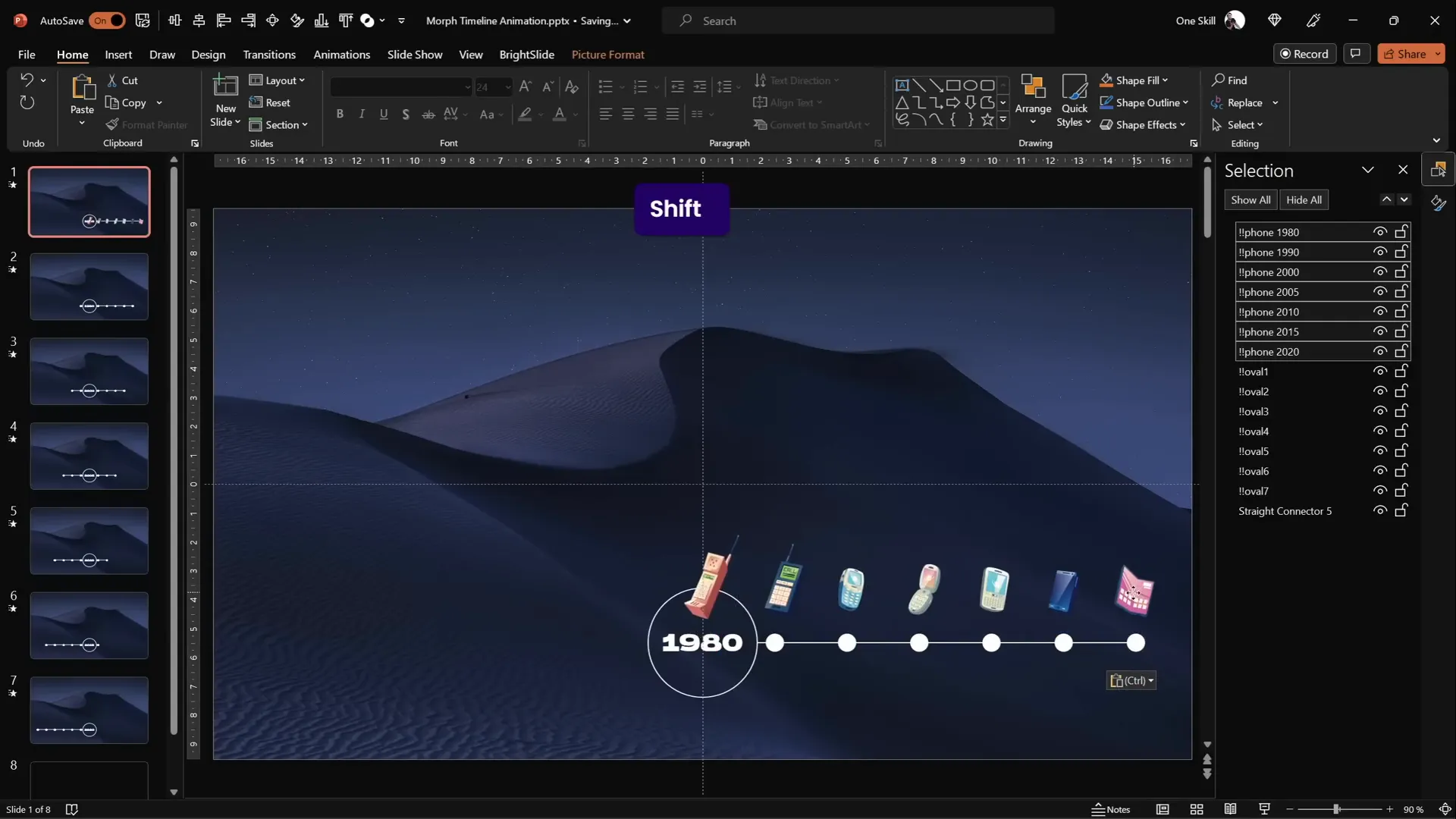Viewport: 1456px width, 819px height.
Task: Click the Comments icon near Record
Action: [1355, 54]
